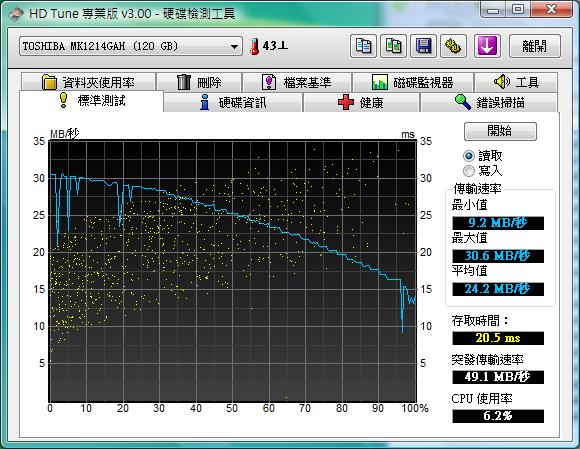Click the save screenshot floppy disk icon
Screen dimensions: 580x449
[x=424, y=46]
